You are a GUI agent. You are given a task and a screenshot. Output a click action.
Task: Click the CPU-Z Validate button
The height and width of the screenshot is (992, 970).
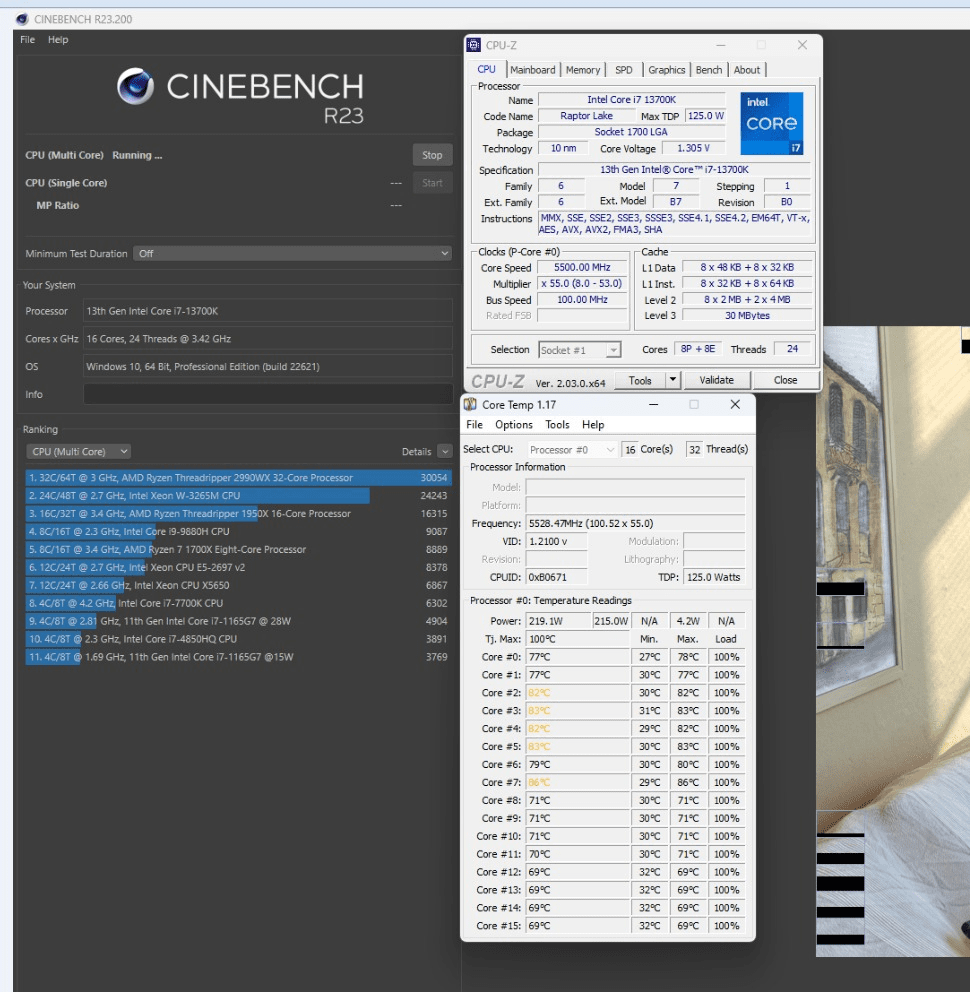pos(716,380)
